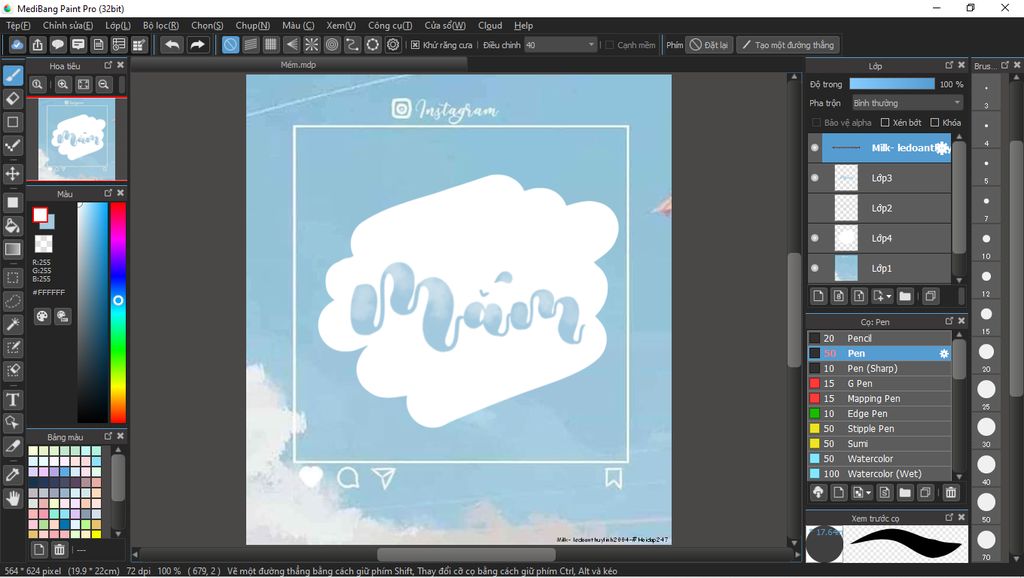The width and height of the screenshot is (1024, 578).
Task: Select the rectangular Select tool
Action: pos(12,278)
